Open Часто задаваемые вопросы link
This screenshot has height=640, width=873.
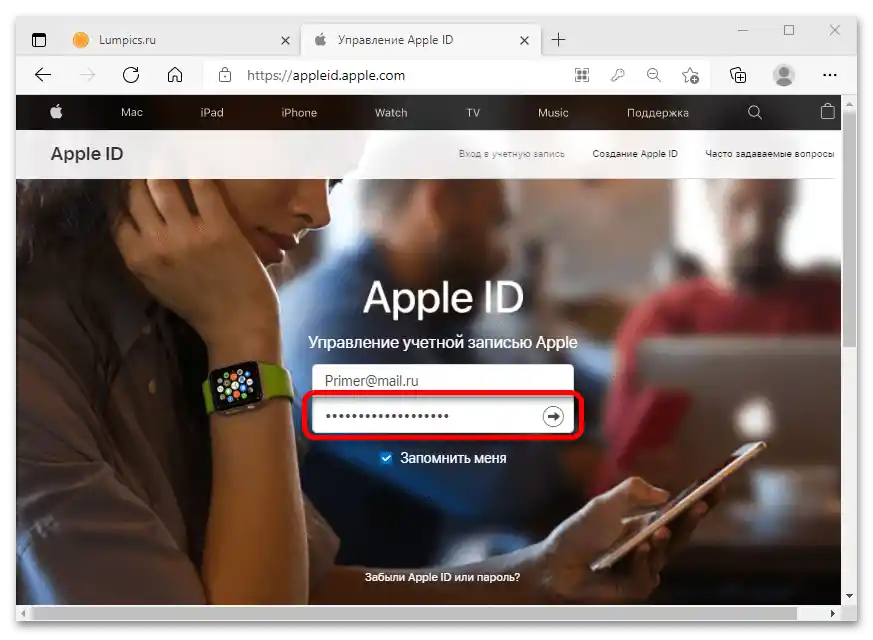click(x=769, y=154)
